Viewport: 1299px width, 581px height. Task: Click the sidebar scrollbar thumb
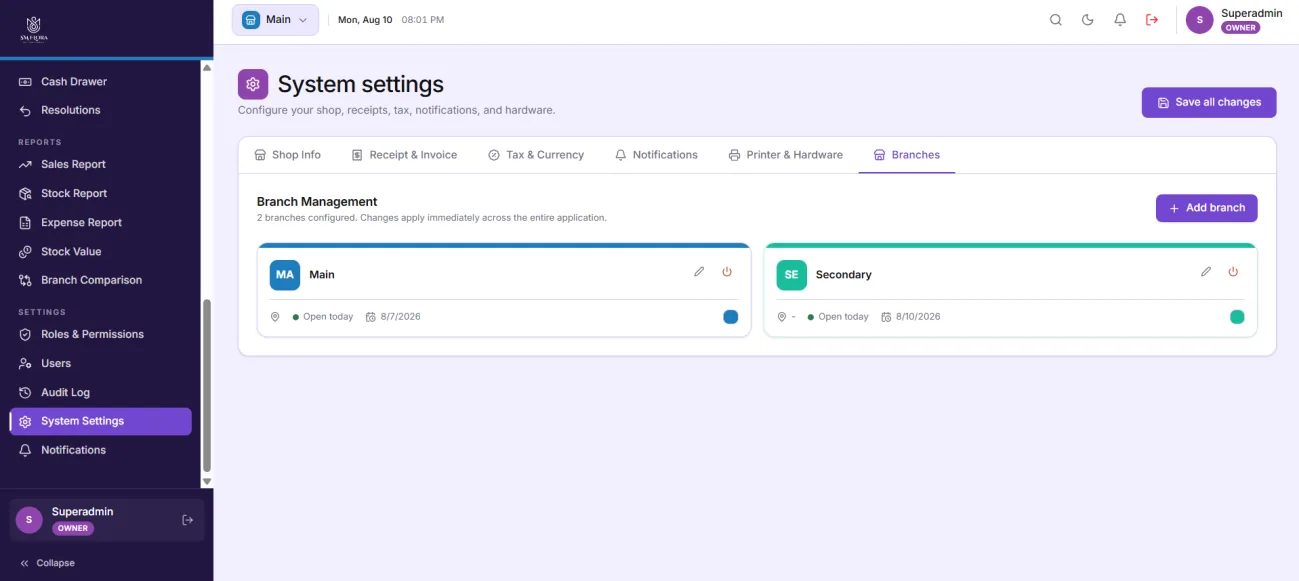(207, 385)
